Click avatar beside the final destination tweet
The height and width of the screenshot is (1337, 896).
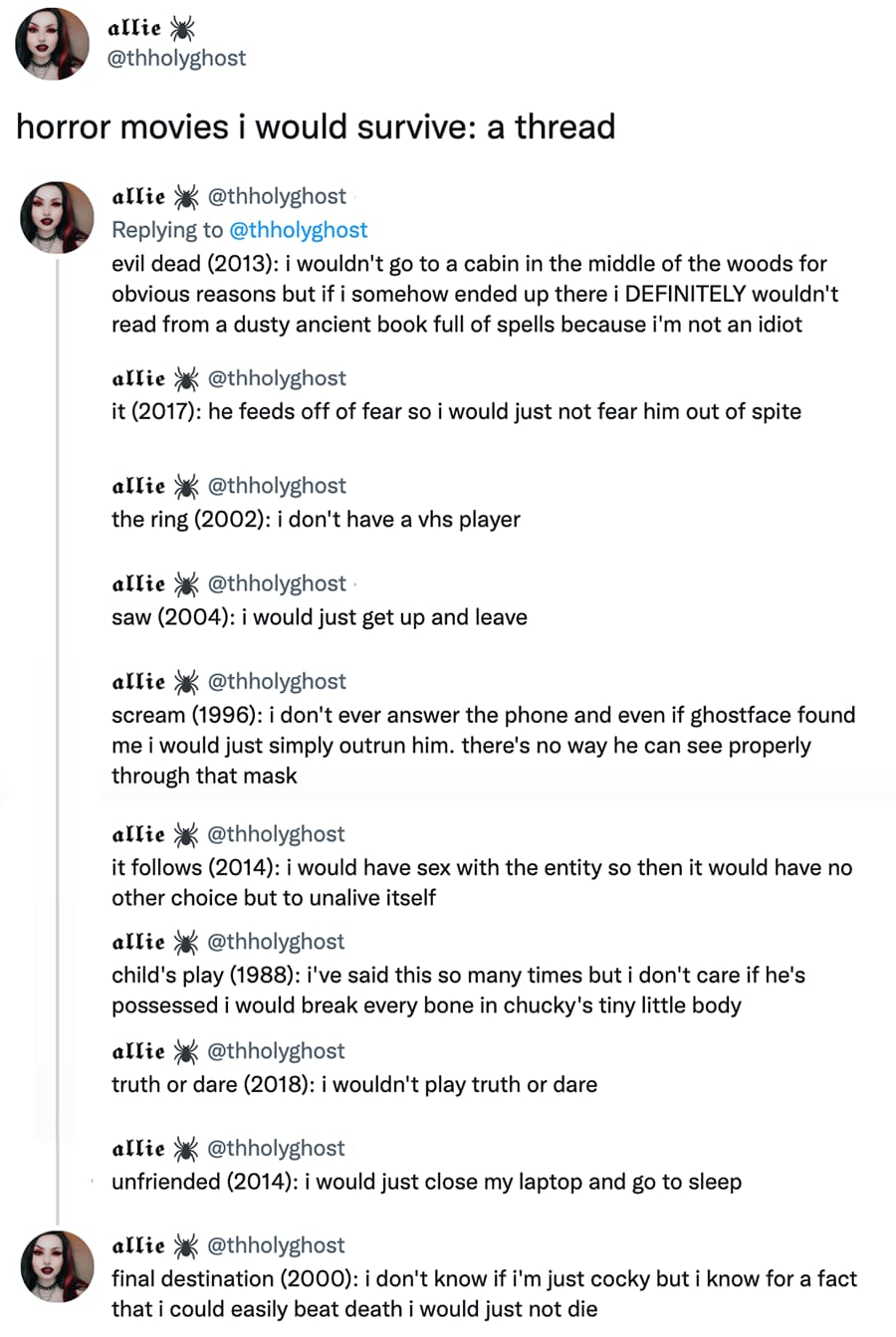click(57, 1265)
